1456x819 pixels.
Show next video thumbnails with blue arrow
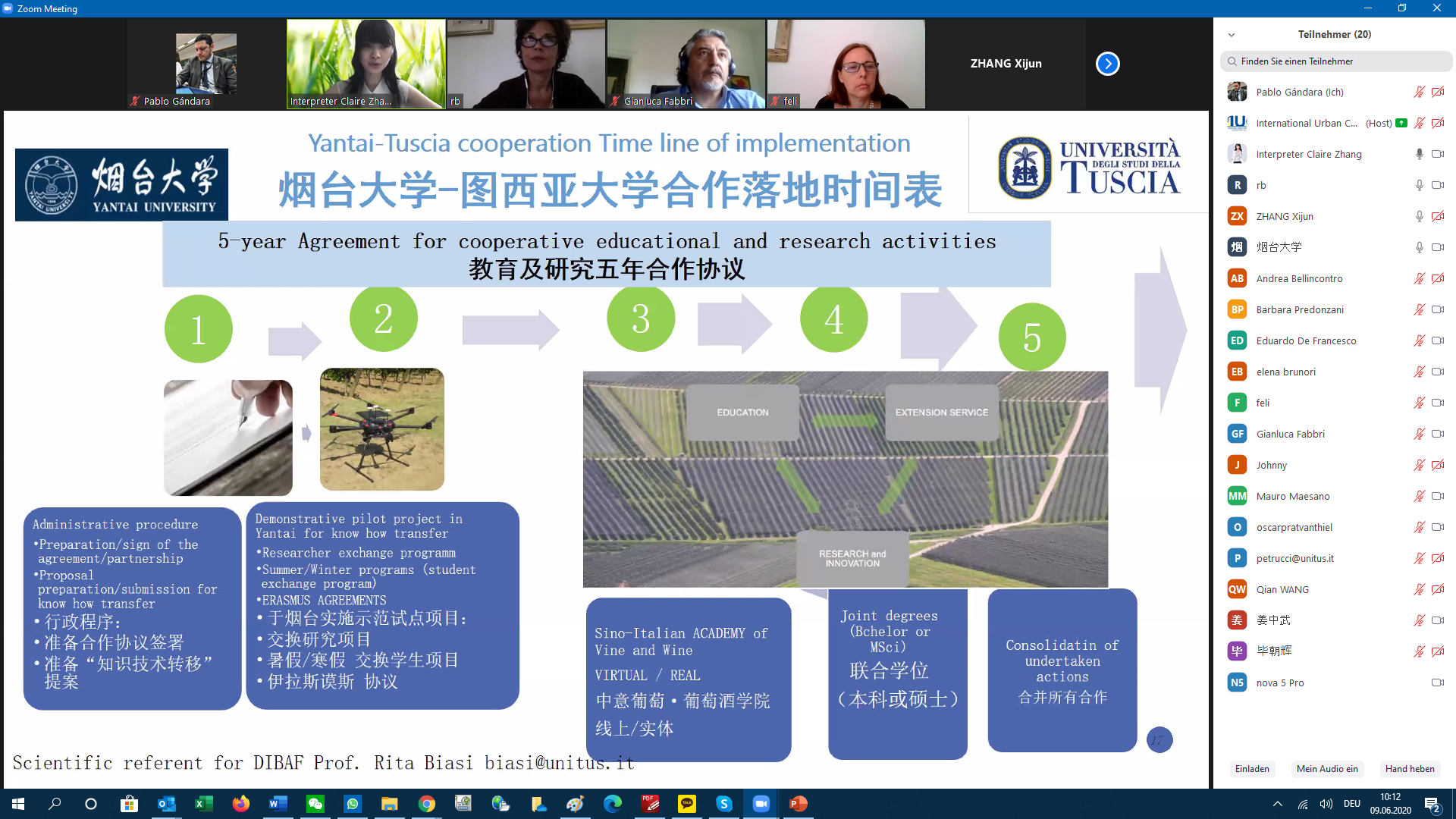1107,64
